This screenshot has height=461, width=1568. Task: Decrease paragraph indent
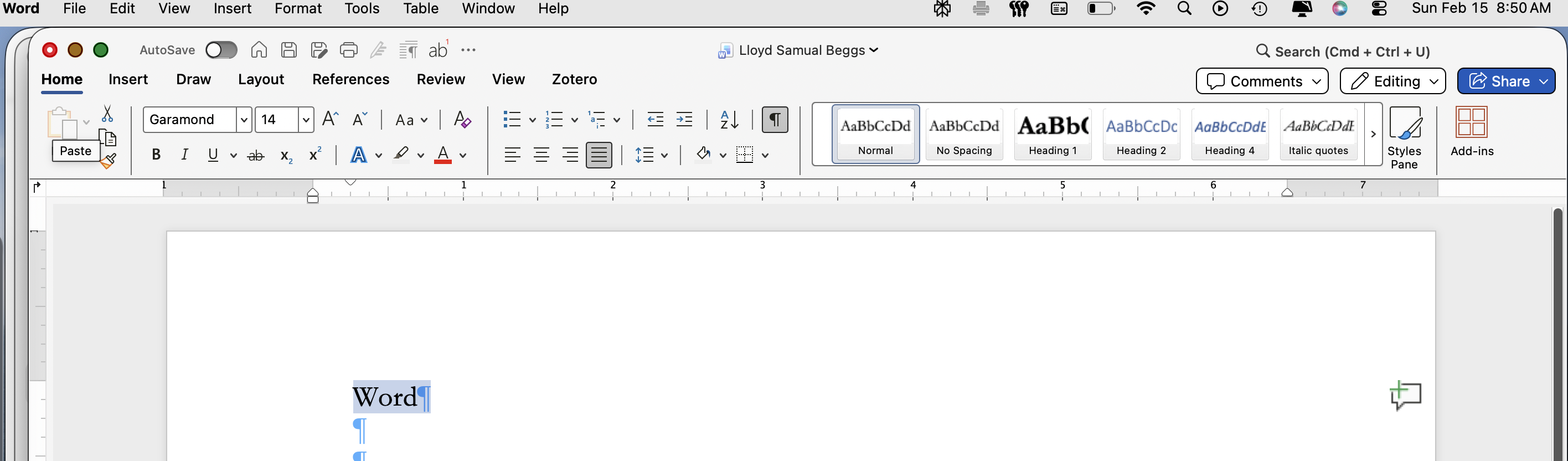click(655, 119)
